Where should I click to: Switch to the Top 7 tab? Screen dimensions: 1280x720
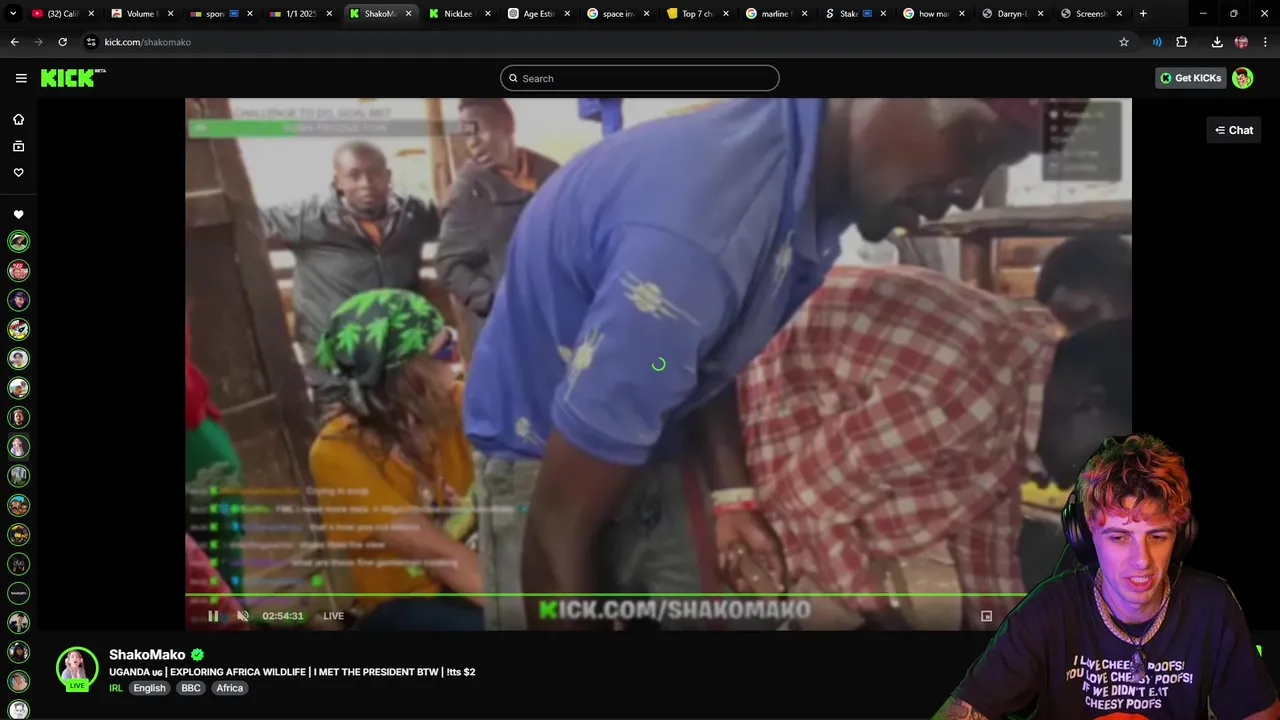[x=697, y=14]
